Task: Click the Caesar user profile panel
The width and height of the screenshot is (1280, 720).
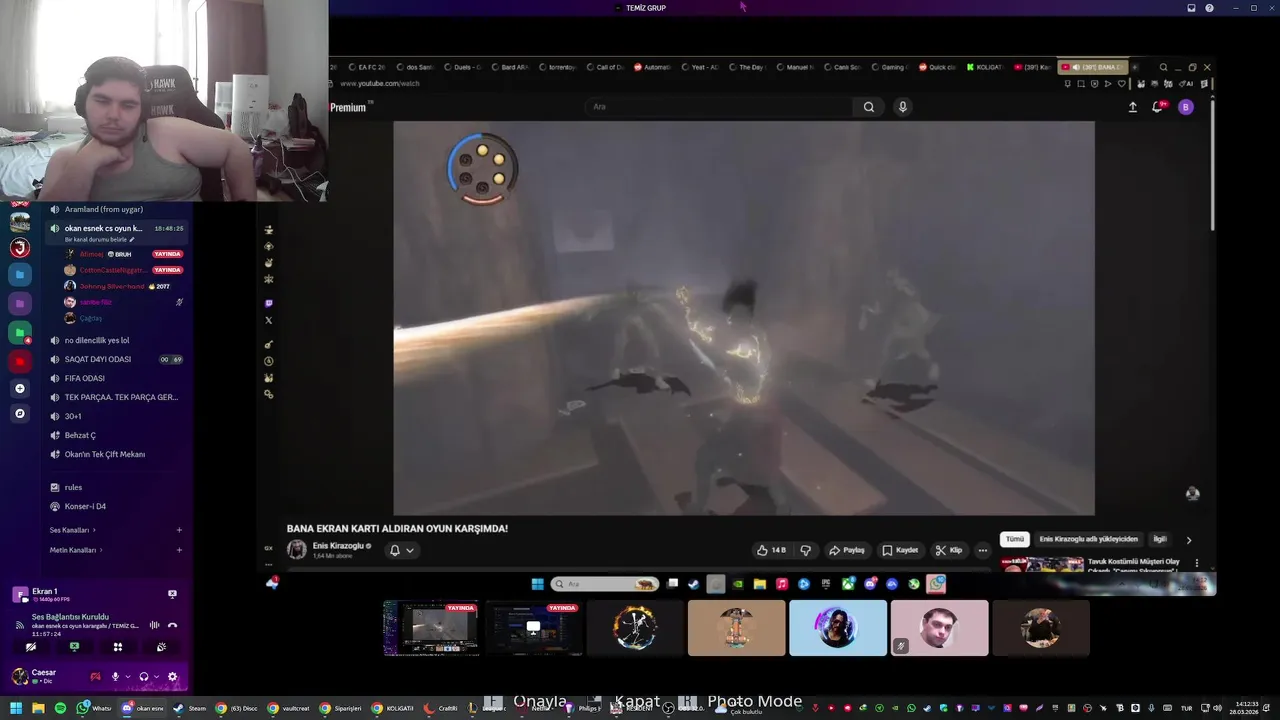Action: tap(45, 676)
